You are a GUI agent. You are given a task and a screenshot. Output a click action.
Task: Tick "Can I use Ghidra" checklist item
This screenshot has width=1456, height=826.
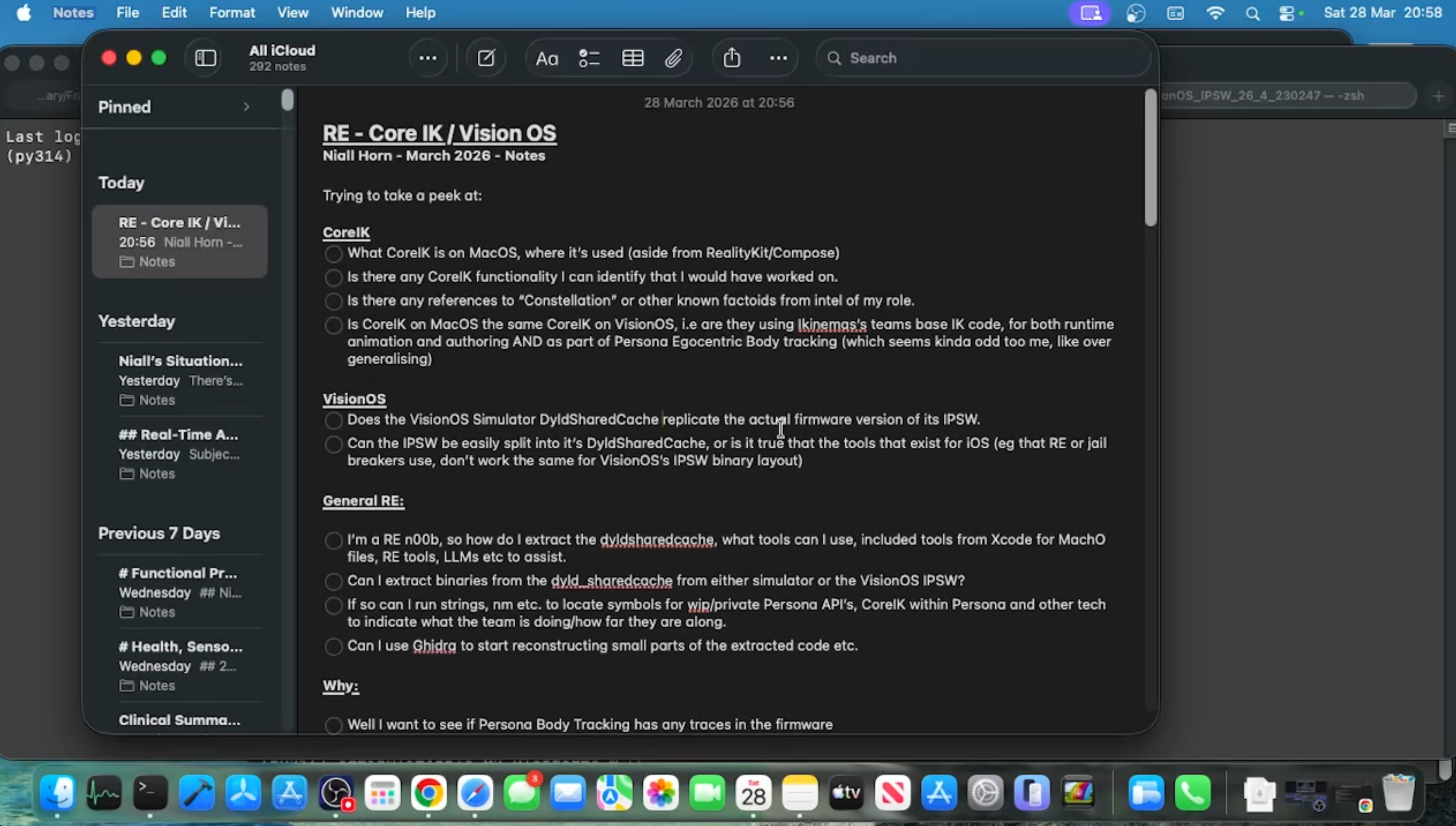click(x=333, y=647)
